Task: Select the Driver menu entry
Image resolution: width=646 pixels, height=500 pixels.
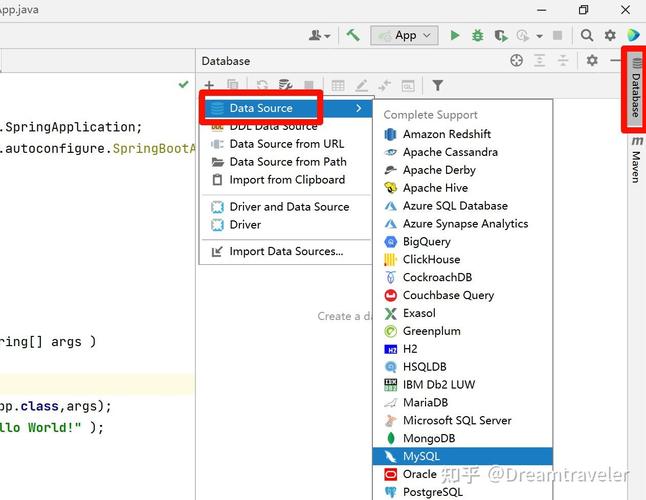Action: coord(286,224)
